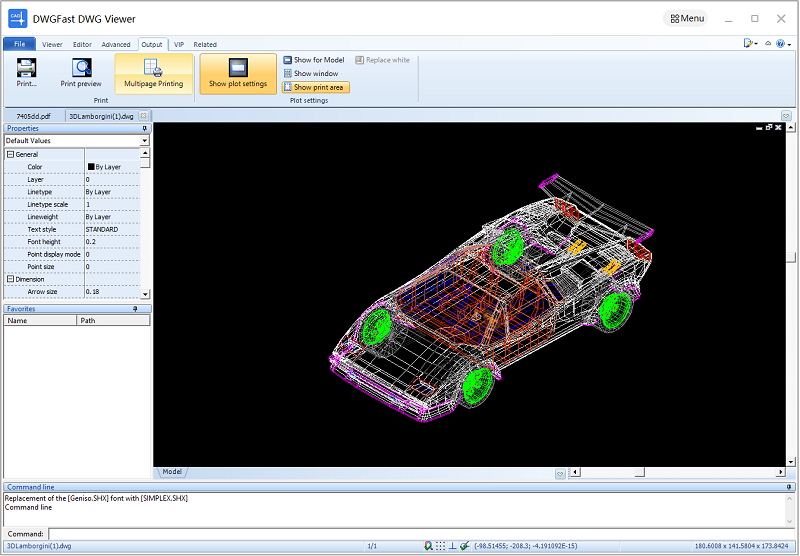Toggle Show print area option

coord(316,87)
